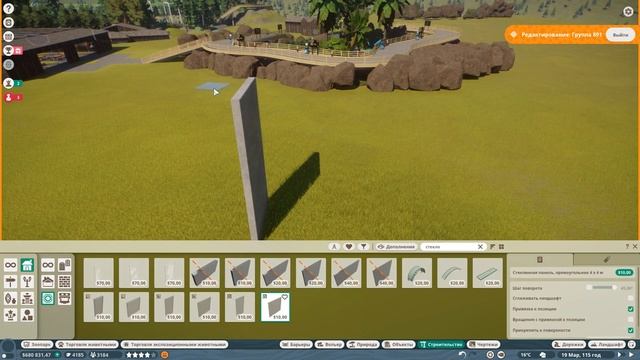Uncheck Привязка к позиции checkbox
Screen dimensions: 640x360
pyautogui.click(x=631, y=309)
